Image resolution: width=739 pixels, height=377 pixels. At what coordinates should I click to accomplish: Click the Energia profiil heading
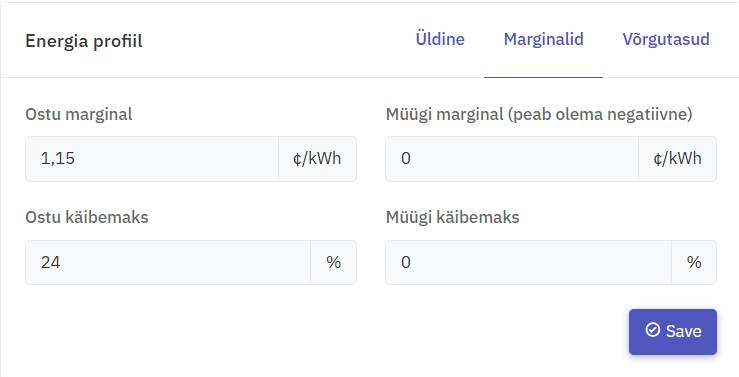83,41
